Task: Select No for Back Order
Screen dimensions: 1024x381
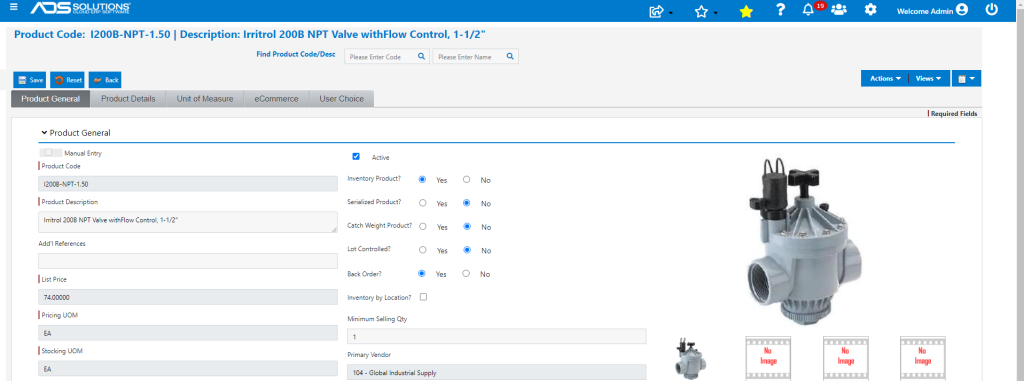Action: point(466,273)
